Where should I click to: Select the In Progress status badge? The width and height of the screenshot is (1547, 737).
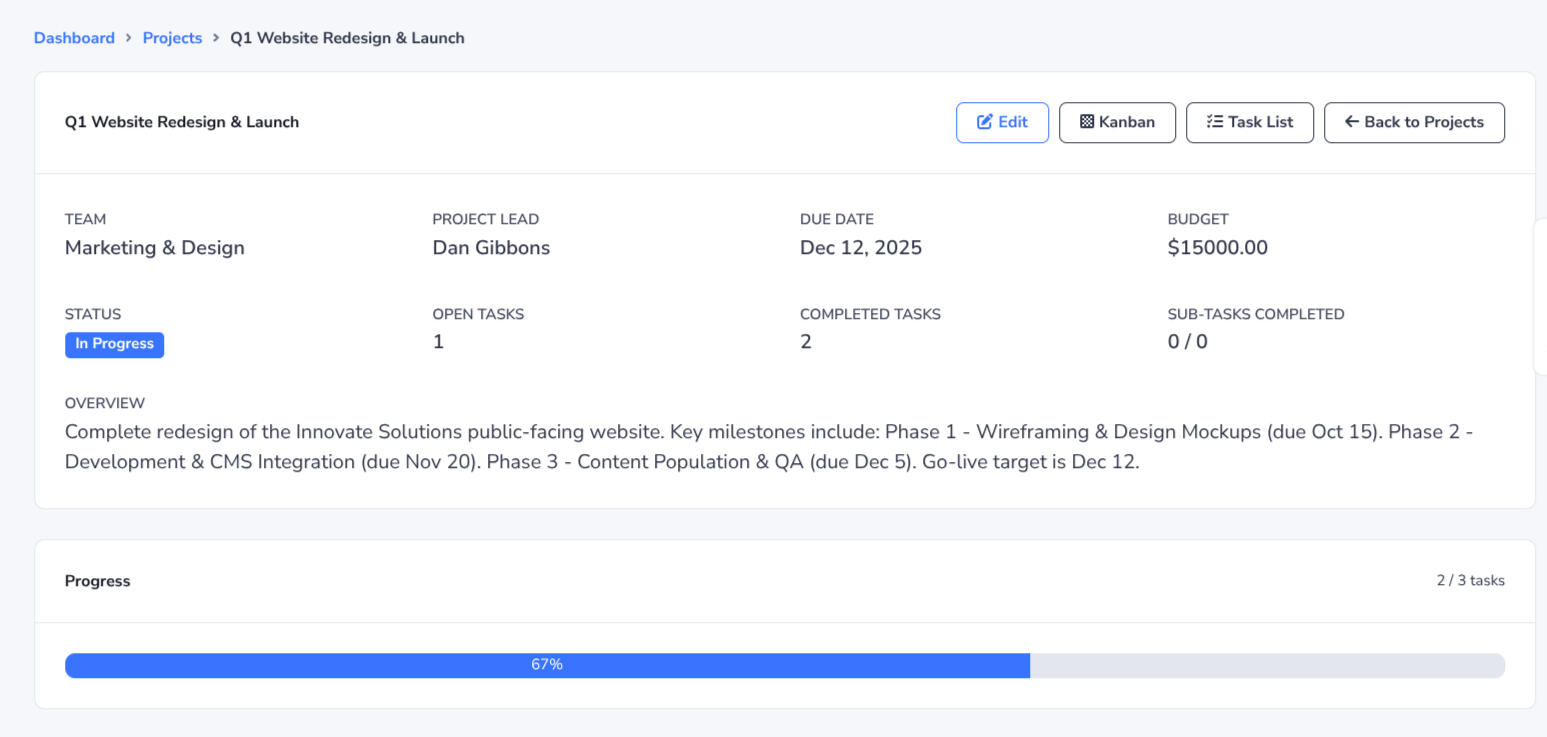pyautogui.click(x=114, y=344)
